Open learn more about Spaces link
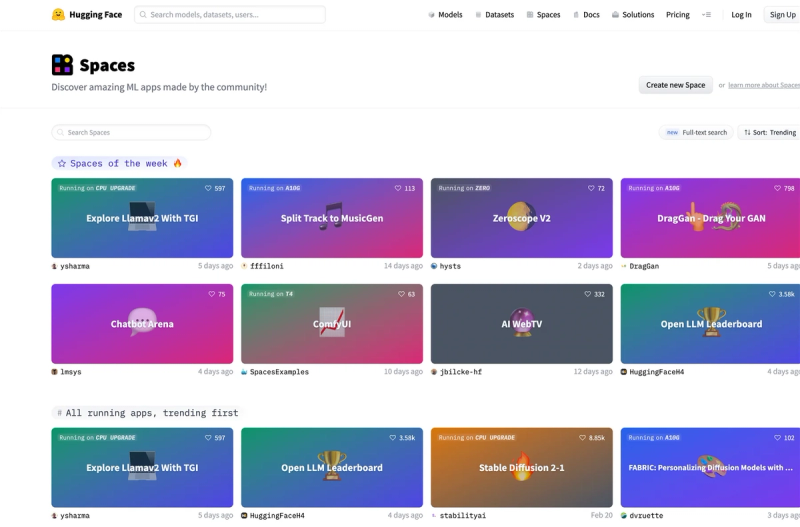800x527 pixels. point(764,85)
